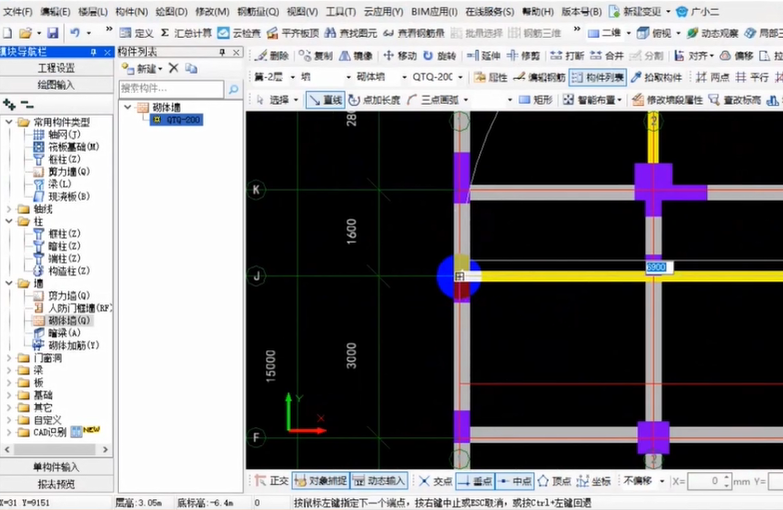Toggle 正交 orthogonal mode
The height and width of the screenshot is (510, 783).
pos(272,481)
